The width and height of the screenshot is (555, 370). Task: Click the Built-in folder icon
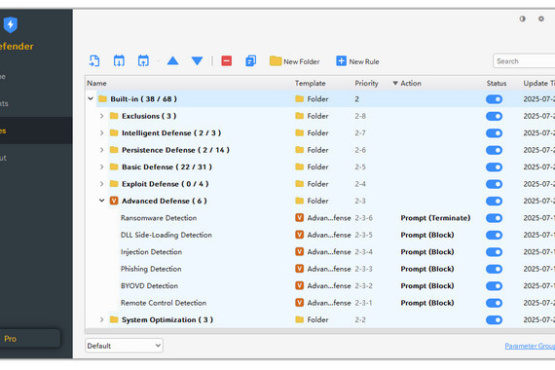point(103,99)
